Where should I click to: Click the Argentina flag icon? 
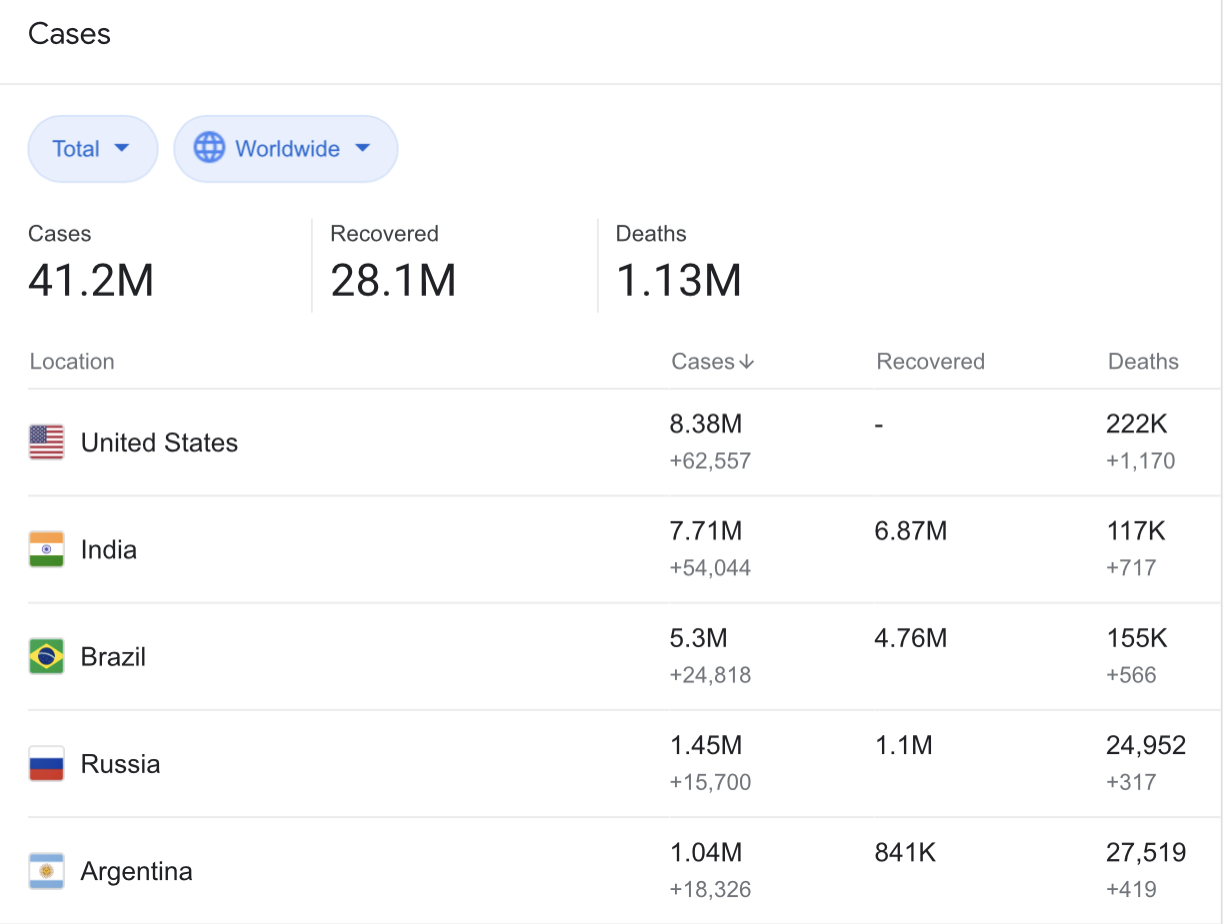(46, 871)
